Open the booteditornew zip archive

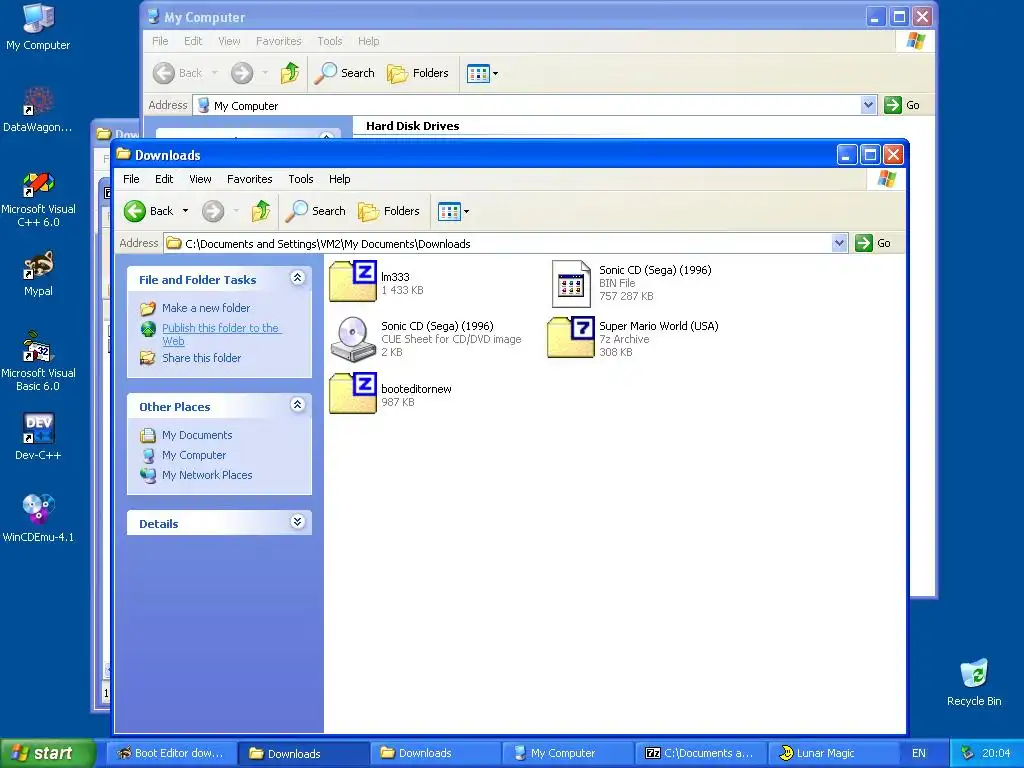353,394
